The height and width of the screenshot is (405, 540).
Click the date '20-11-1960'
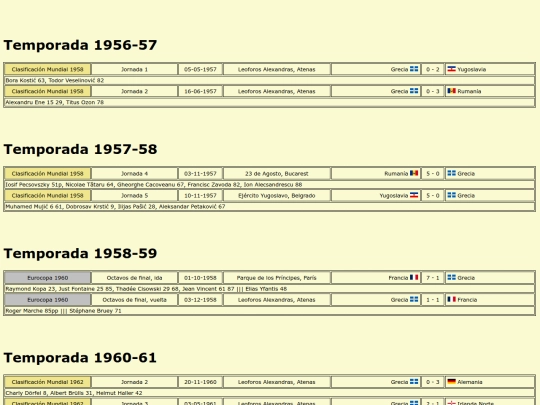coord(200,382)
